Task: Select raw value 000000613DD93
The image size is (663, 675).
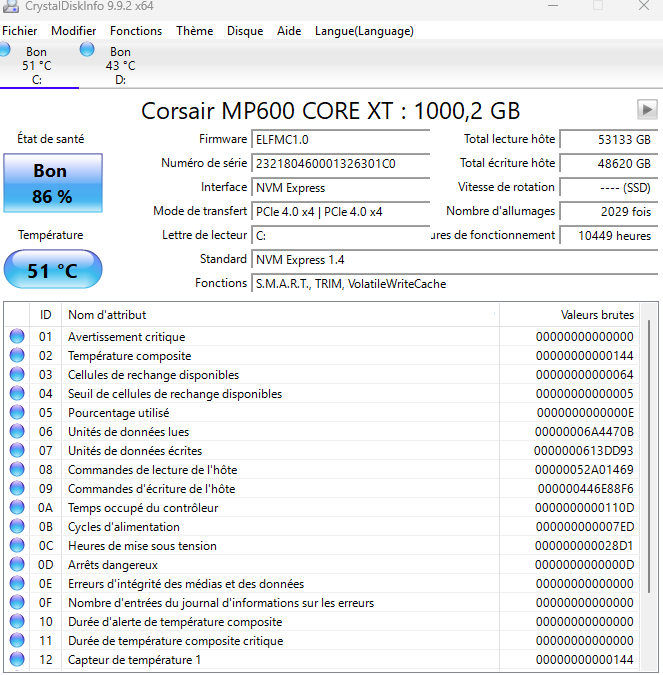Action: 584,451
